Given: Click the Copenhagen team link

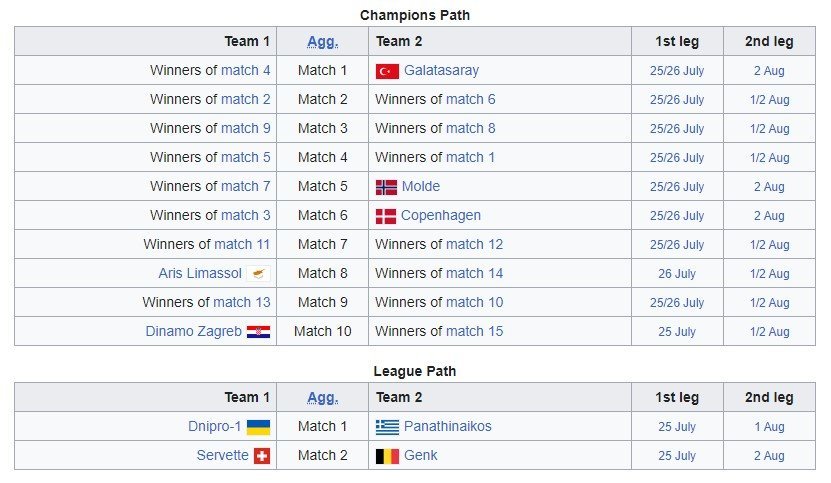Looking at the screenshot, I should coord(440,216).
